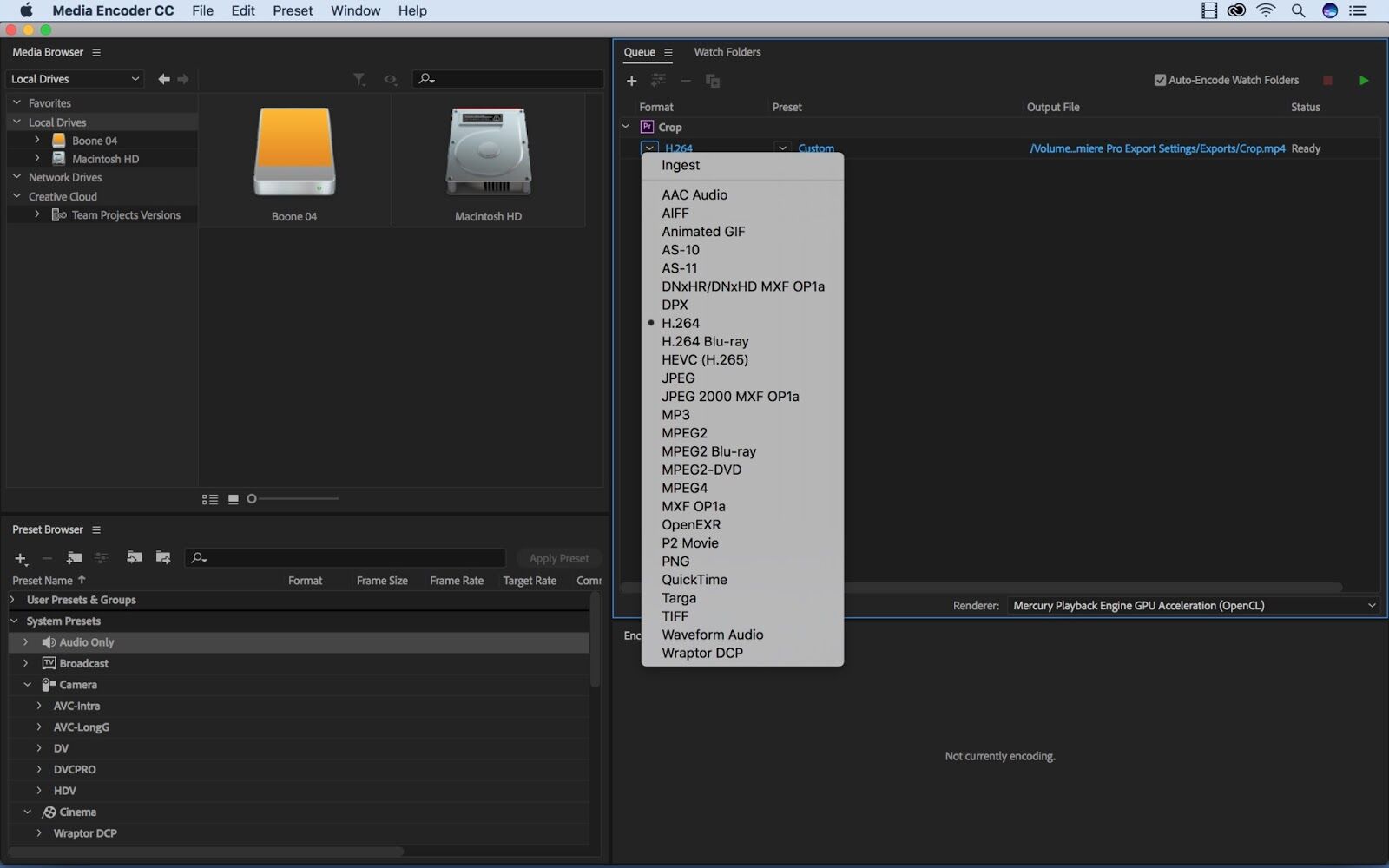The width and height of the screenshot is (1389, 868).
Task: Click the Import presets icon
Action: coord(135,557)
